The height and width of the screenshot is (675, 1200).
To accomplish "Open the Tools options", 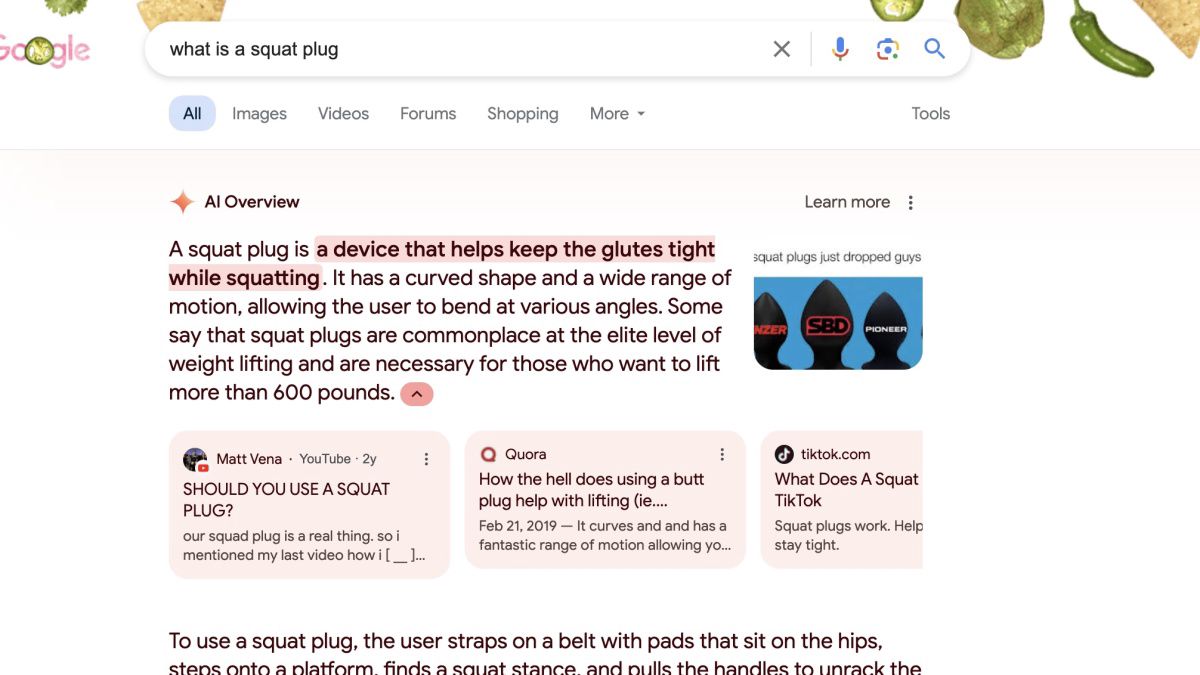I will [930, 114].
